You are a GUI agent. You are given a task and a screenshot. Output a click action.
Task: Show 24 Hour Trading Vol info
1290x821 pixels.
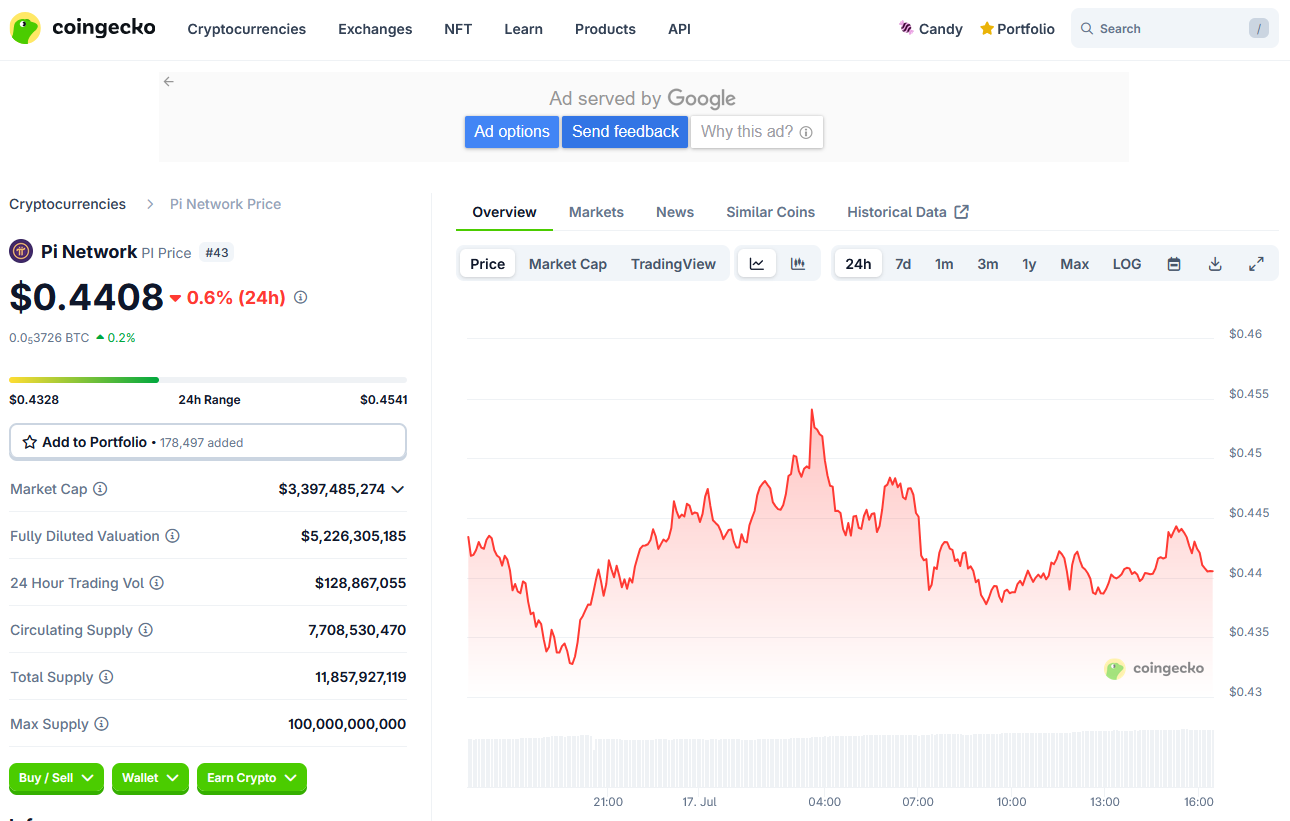coord(156,583)
